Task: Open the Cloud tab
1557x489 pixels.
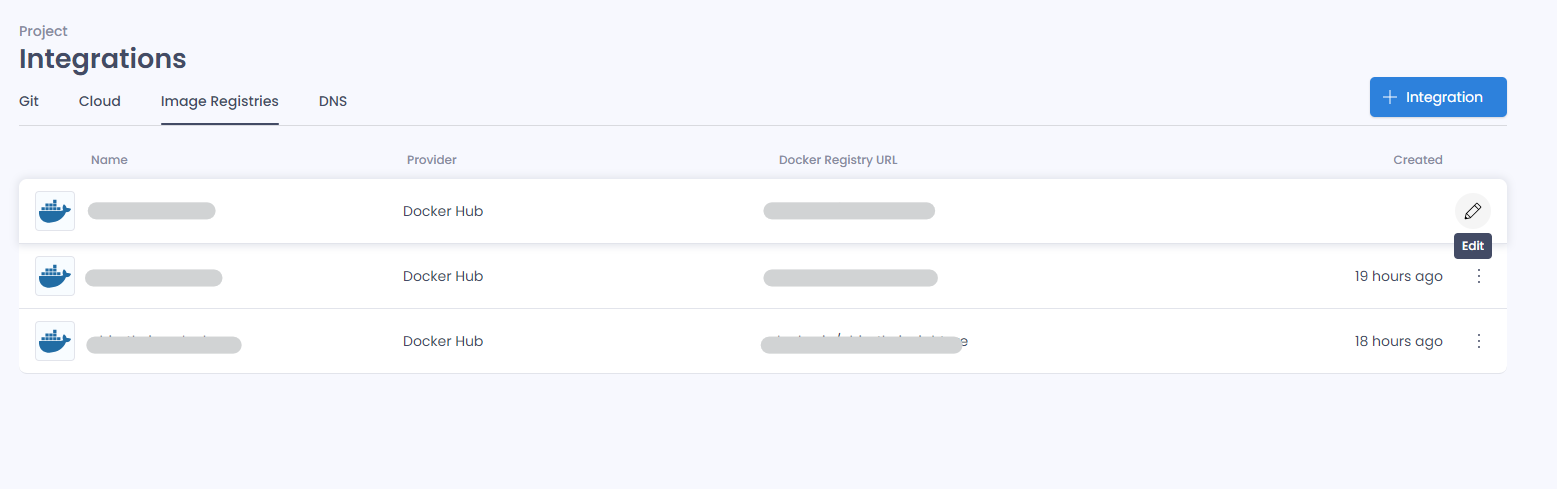Action: pos(100,101)
